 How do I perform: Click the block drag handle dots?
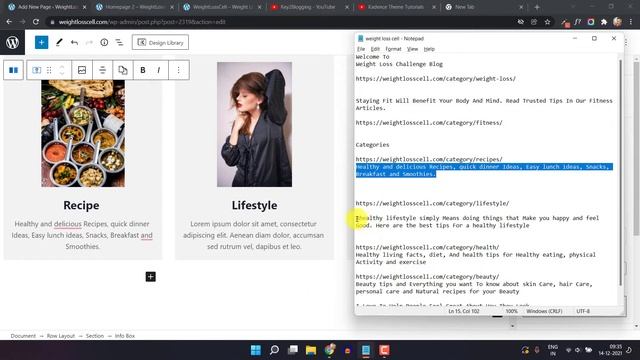click(49, 70)
